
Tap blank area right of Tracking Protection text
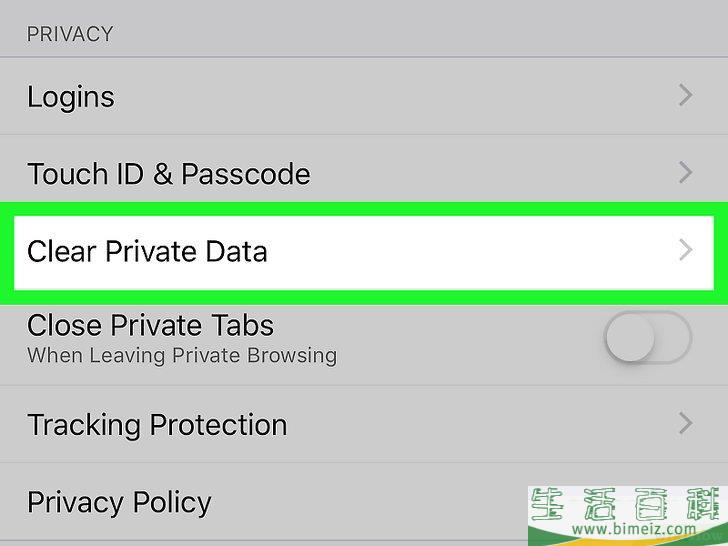[481, 424]
